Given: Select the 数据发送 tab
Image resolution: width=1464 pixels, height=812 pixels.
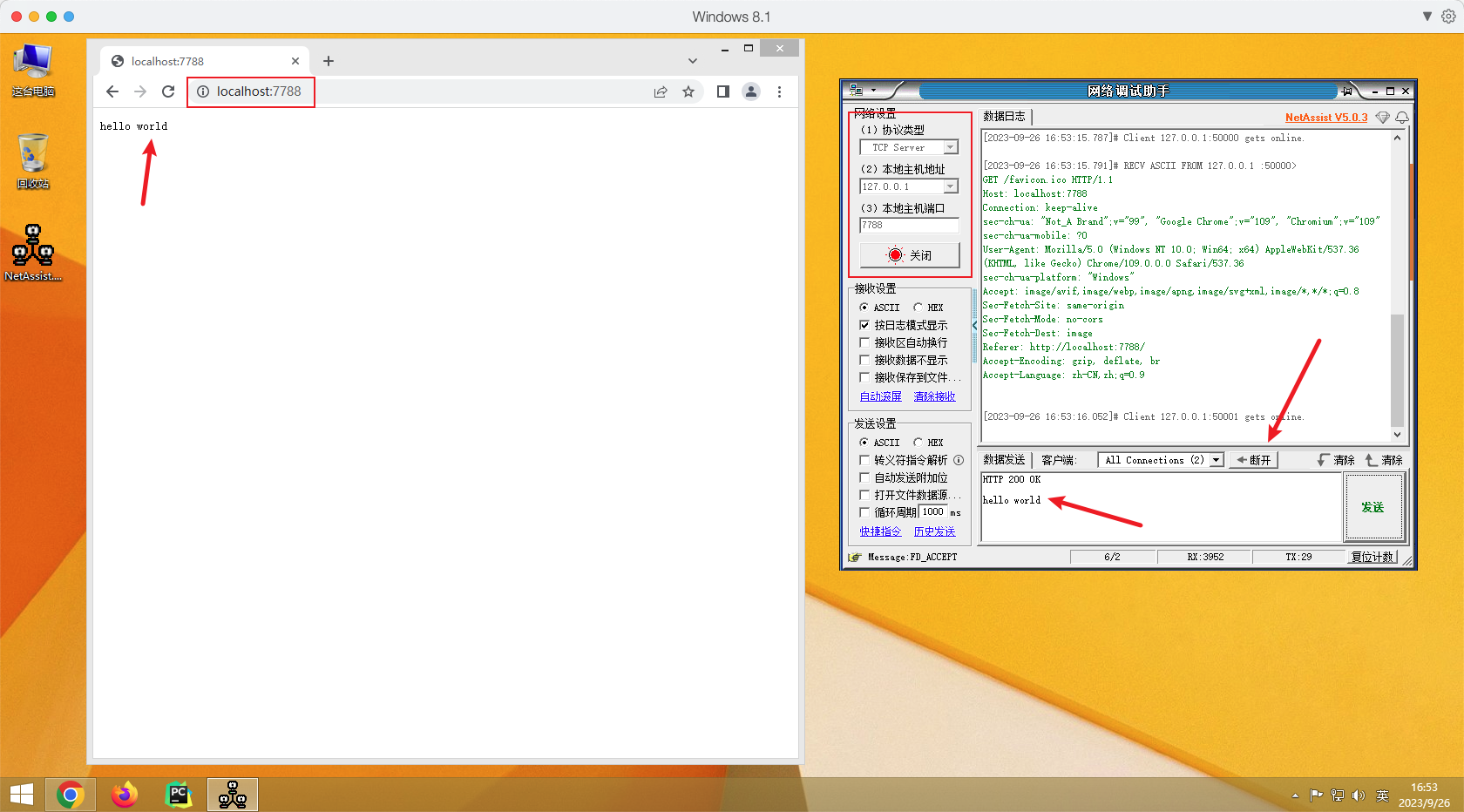Looking at the screenshot, I should 1005,460.
